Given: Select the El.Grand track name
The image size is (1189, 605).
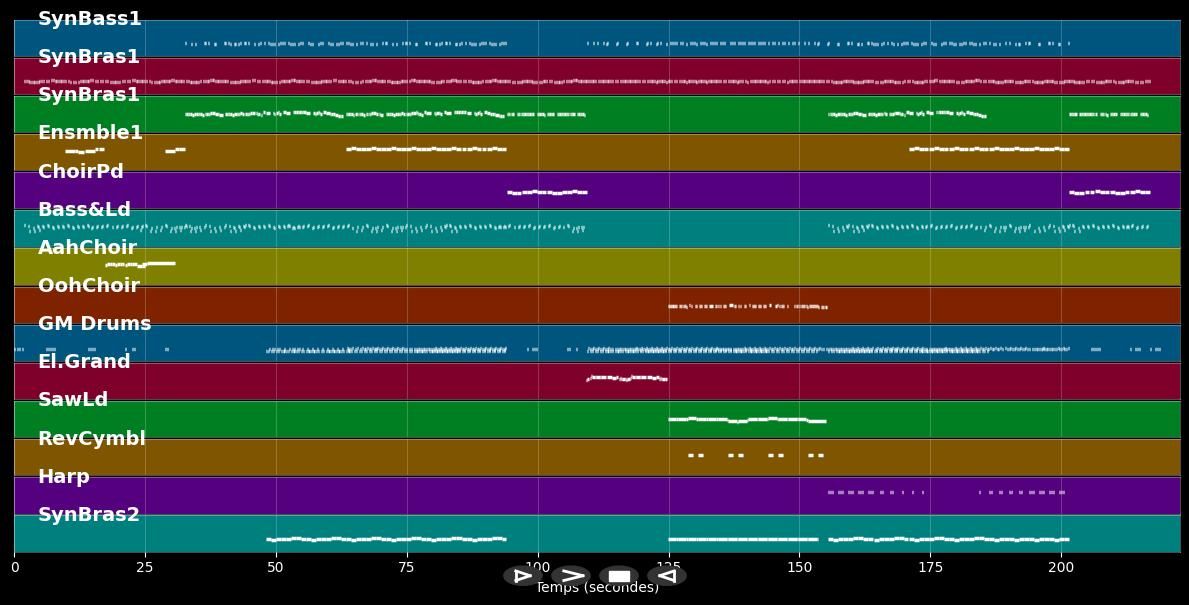Looking at the screenshot, I should pyautogui.click(x=84, y=362).
